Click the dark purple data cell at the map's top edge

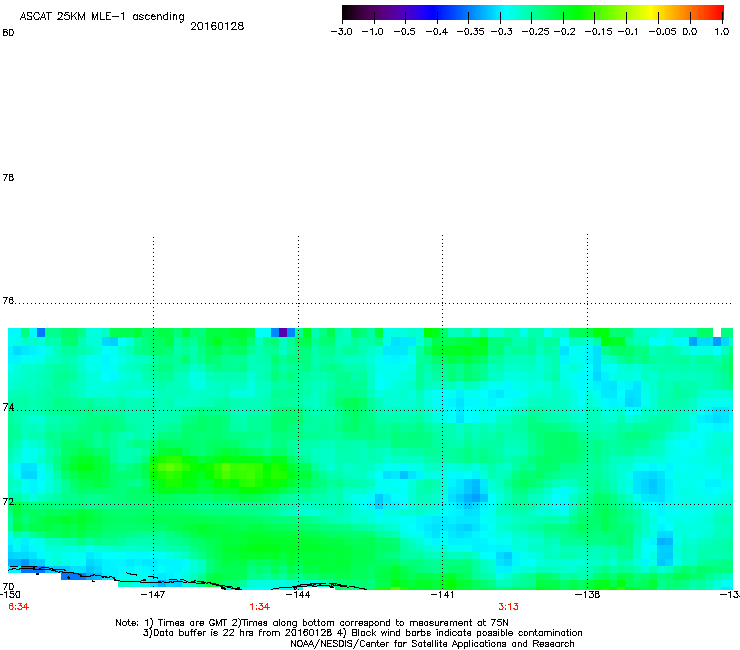coord(283,332)
